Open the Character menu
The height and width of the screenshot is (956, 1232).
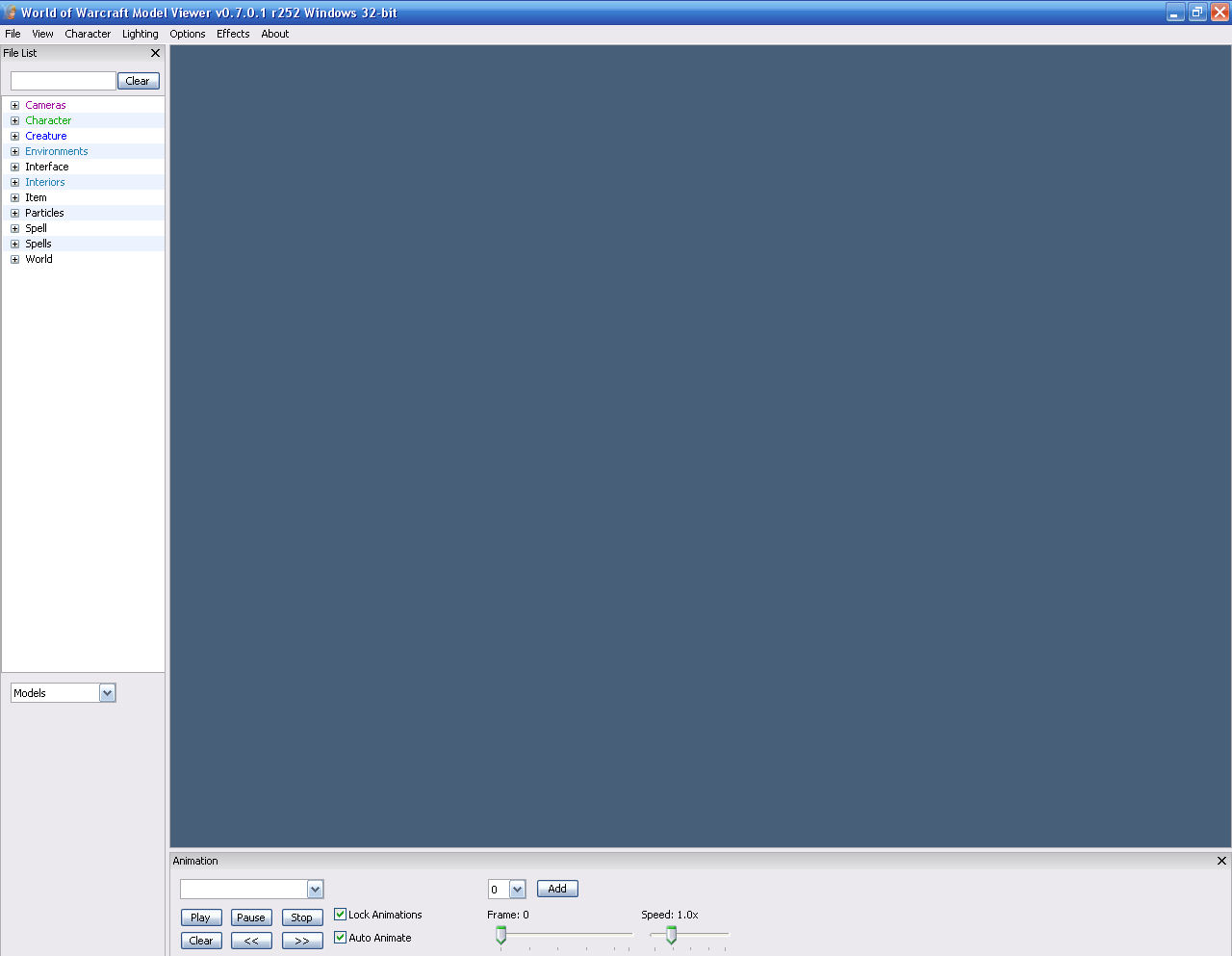[88, 34]
